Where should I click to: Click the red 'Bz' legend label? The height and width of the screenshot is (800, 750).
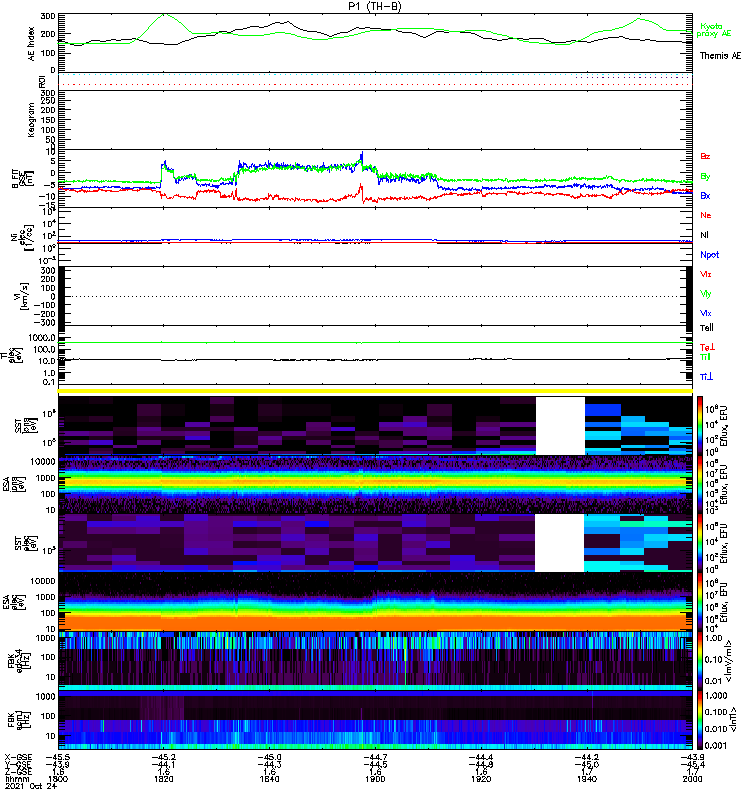pos(705,156)
